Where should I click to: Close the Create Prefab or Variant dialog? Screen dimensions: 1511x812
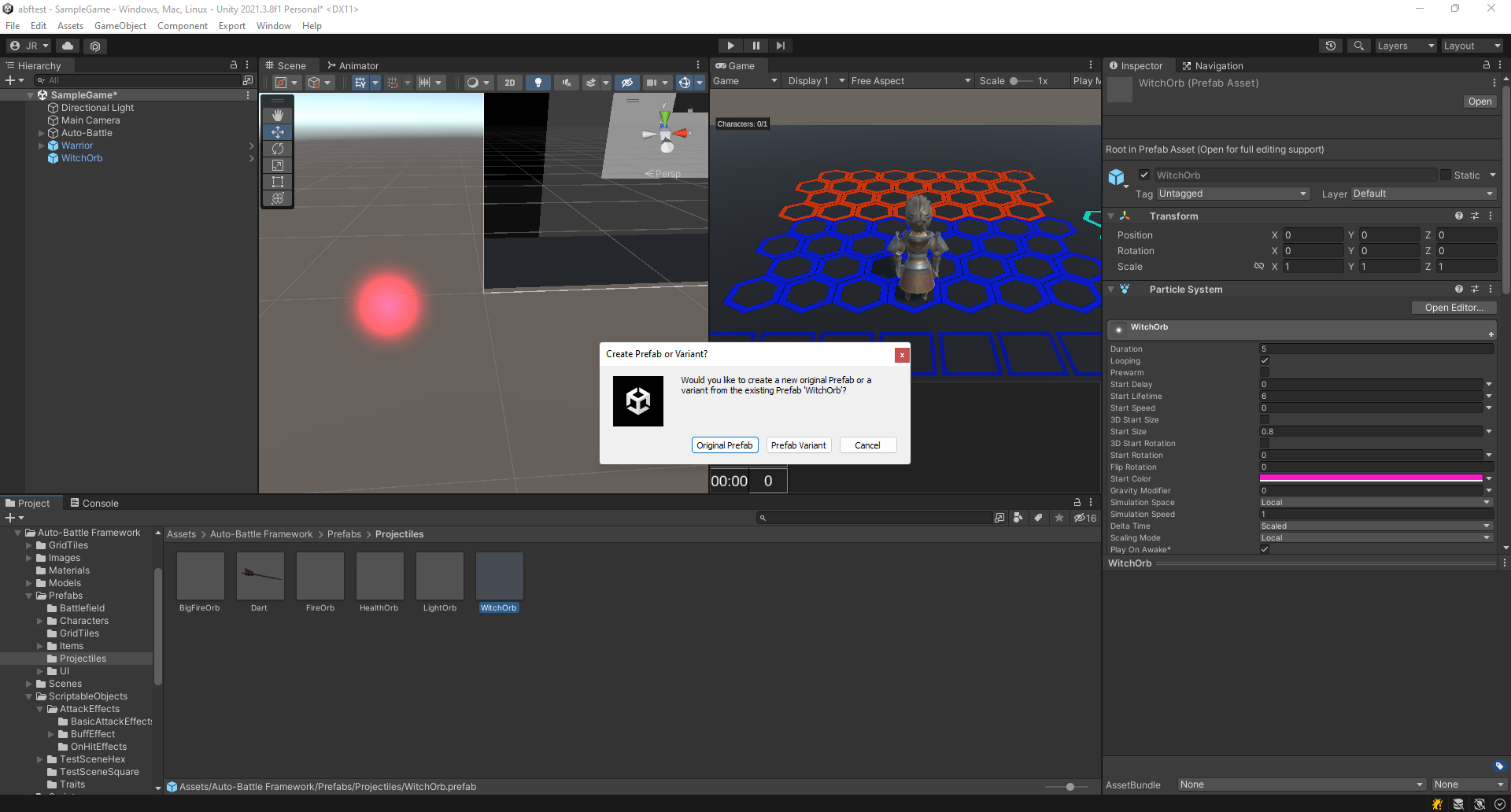[x=902, y=355]
